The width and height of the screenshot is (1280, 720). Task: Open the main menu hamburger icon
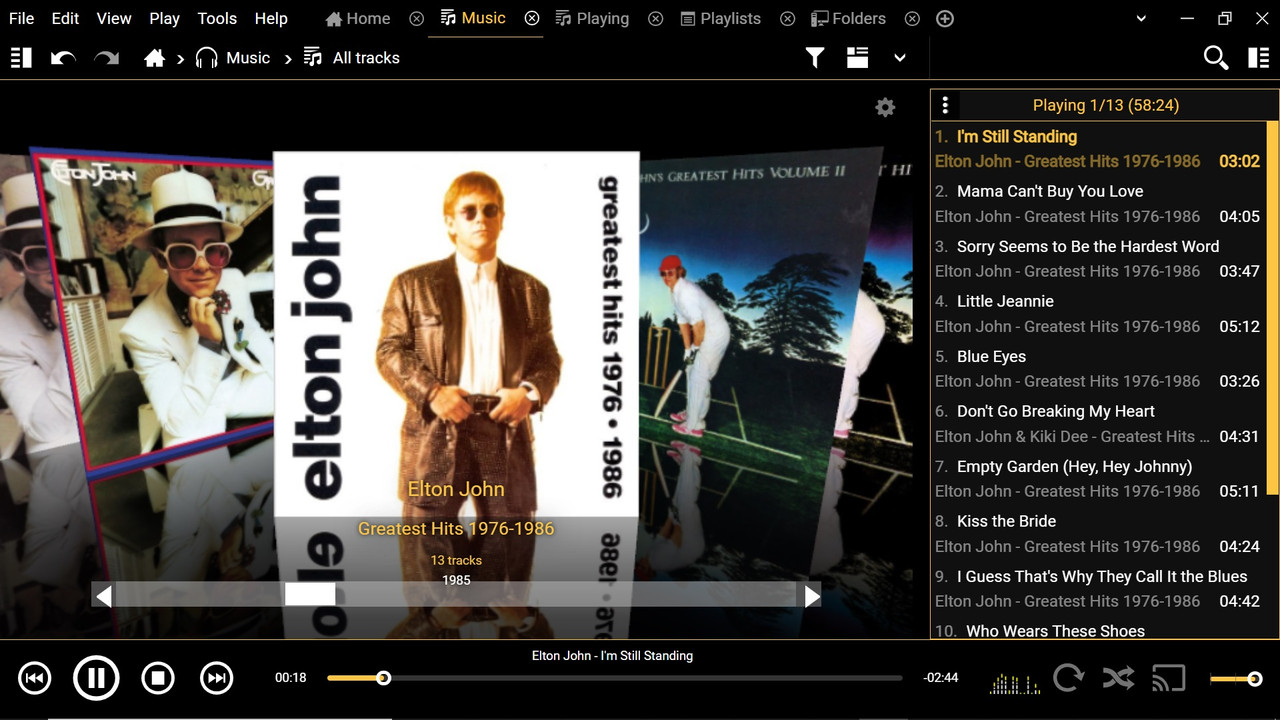20,57
